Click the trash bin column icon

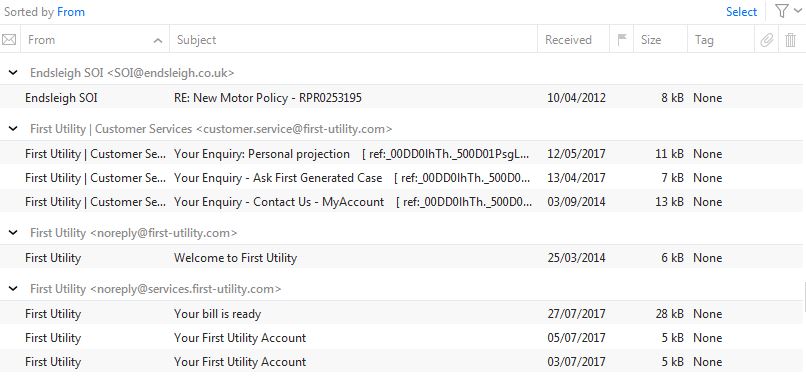coord(791,40)
